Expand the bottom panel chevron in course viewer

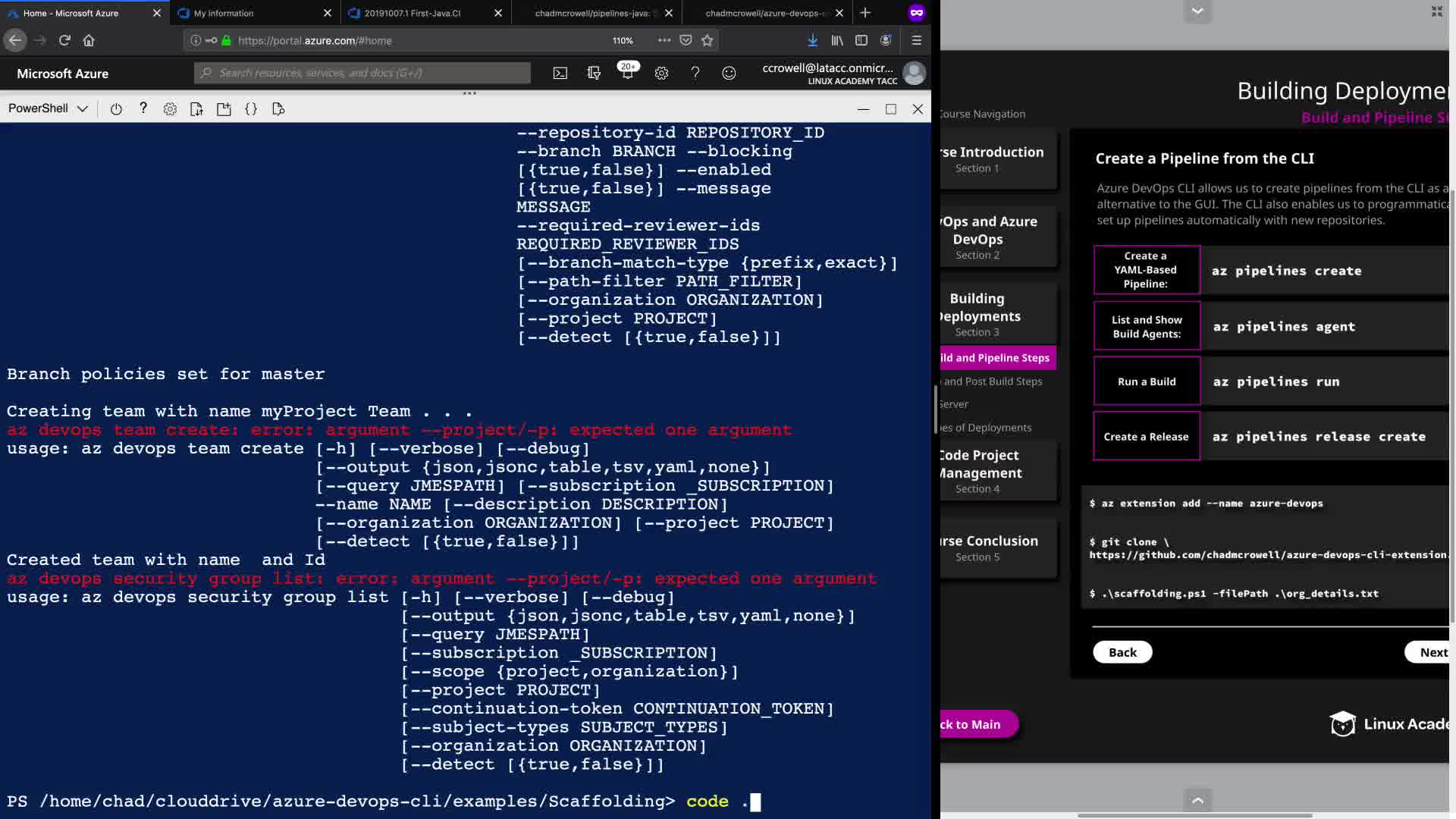click(1197, 800)
